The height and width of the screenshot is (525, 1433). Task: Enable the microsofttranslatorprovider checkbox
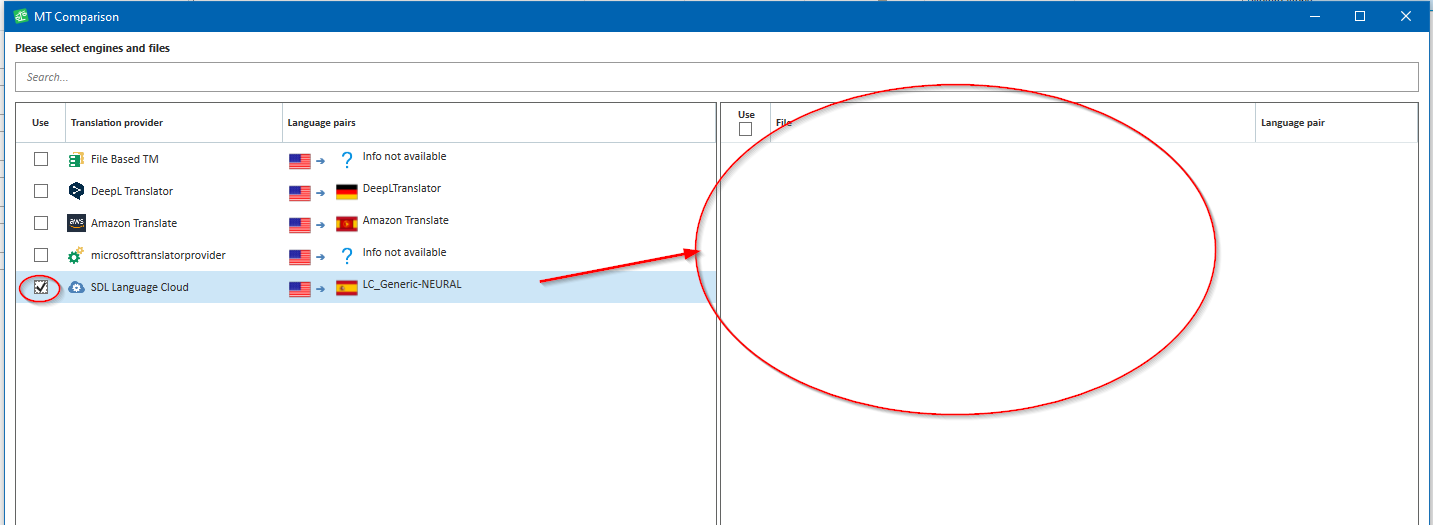41,255
